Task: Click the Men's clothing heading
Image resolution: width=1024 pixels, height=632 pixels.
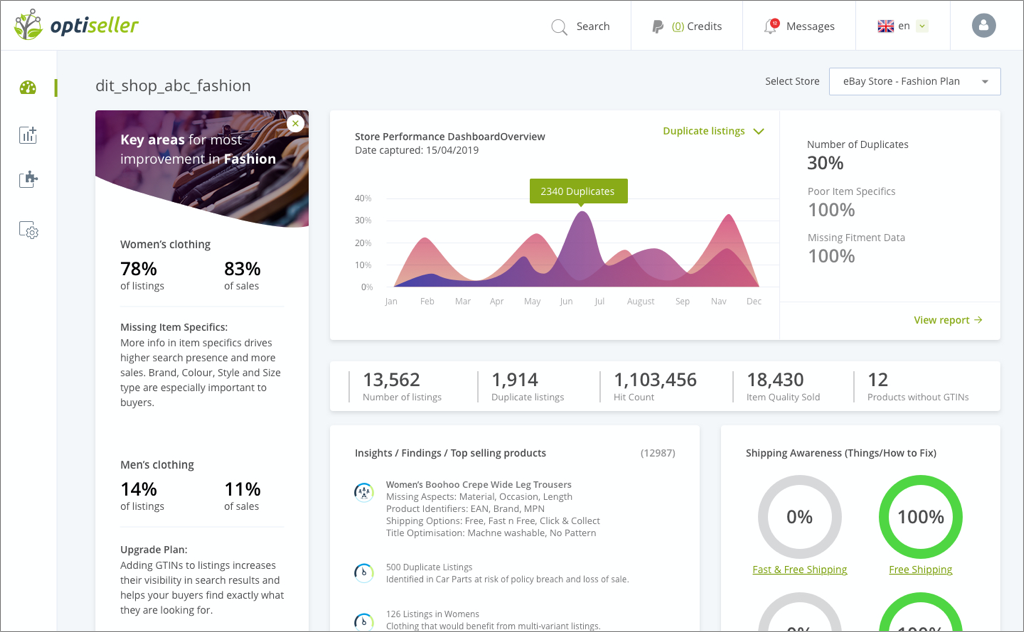Action: (x=157, y=465)
